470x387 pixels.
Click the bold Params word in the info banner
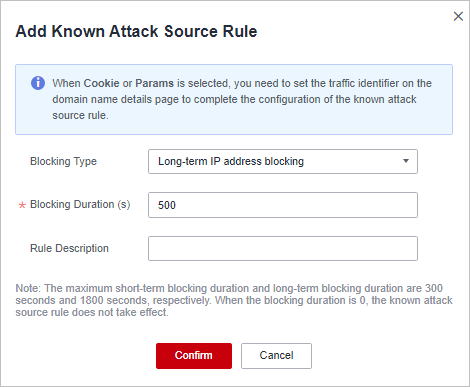tap(154, 83)
